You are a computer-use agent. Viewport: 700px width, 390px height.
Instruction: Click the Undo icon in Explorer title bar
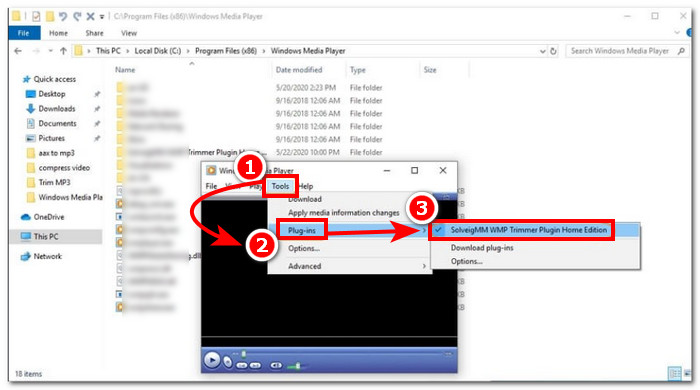pos(63,17)
